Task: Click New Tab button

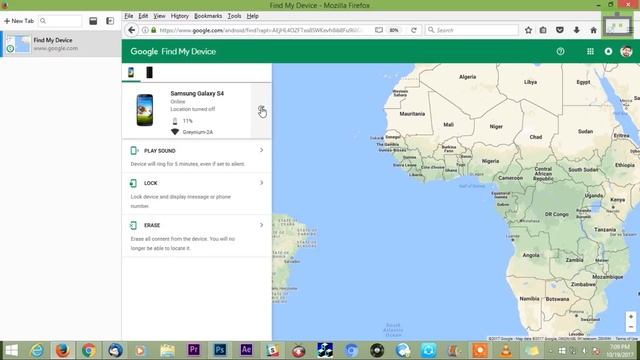Action: [x=19, y=21]
